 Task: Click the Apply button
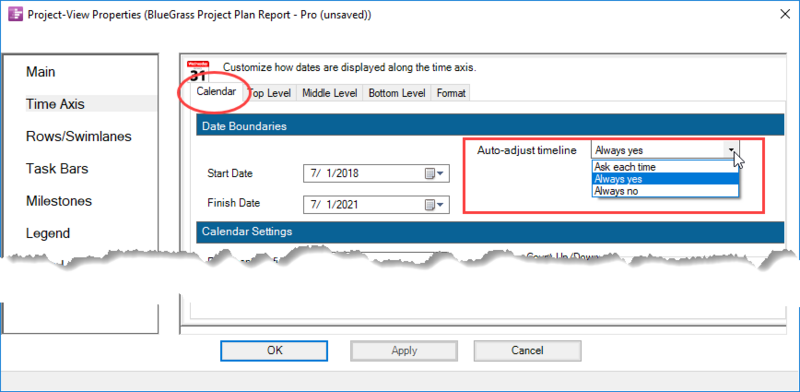404,350
